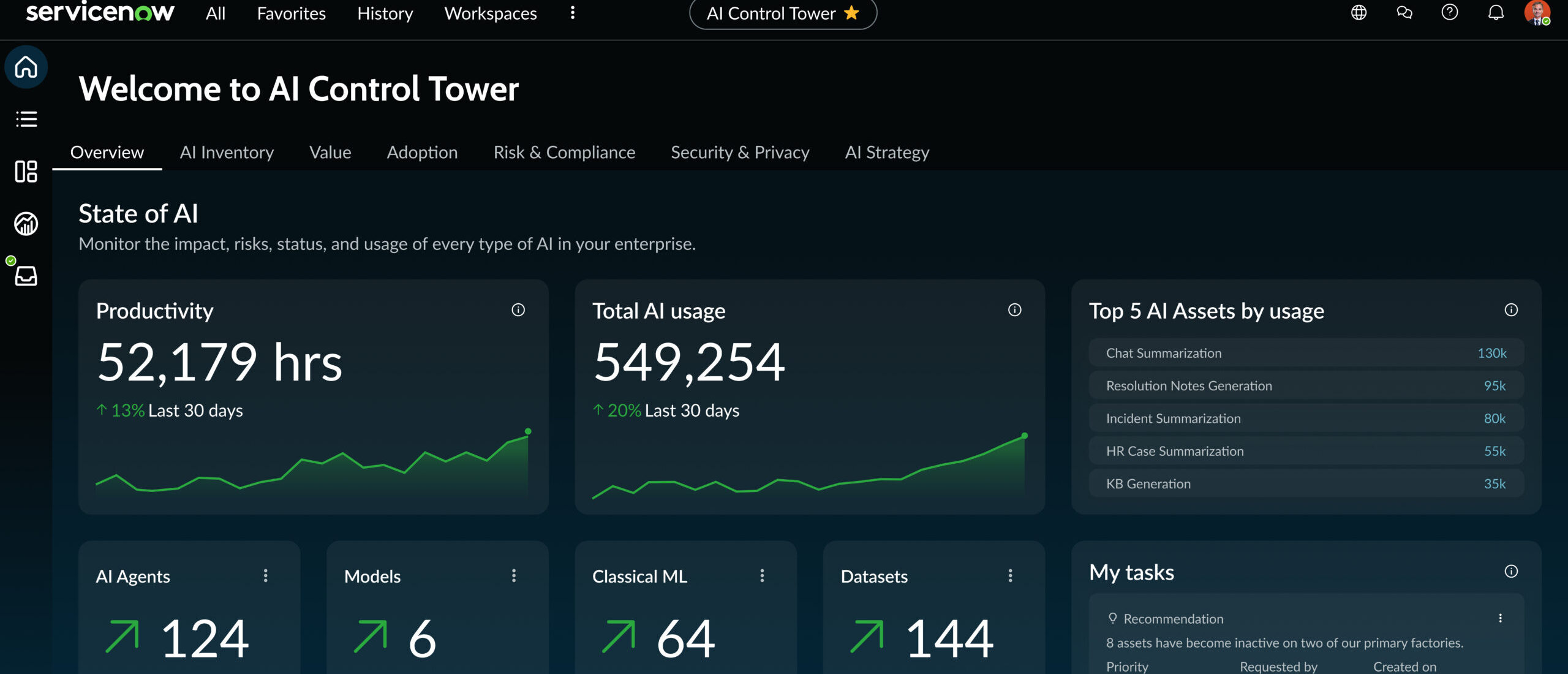Click the 130k Chat Summarization value
This screenshot has width=1568, height=674.
coord(1492,353)
